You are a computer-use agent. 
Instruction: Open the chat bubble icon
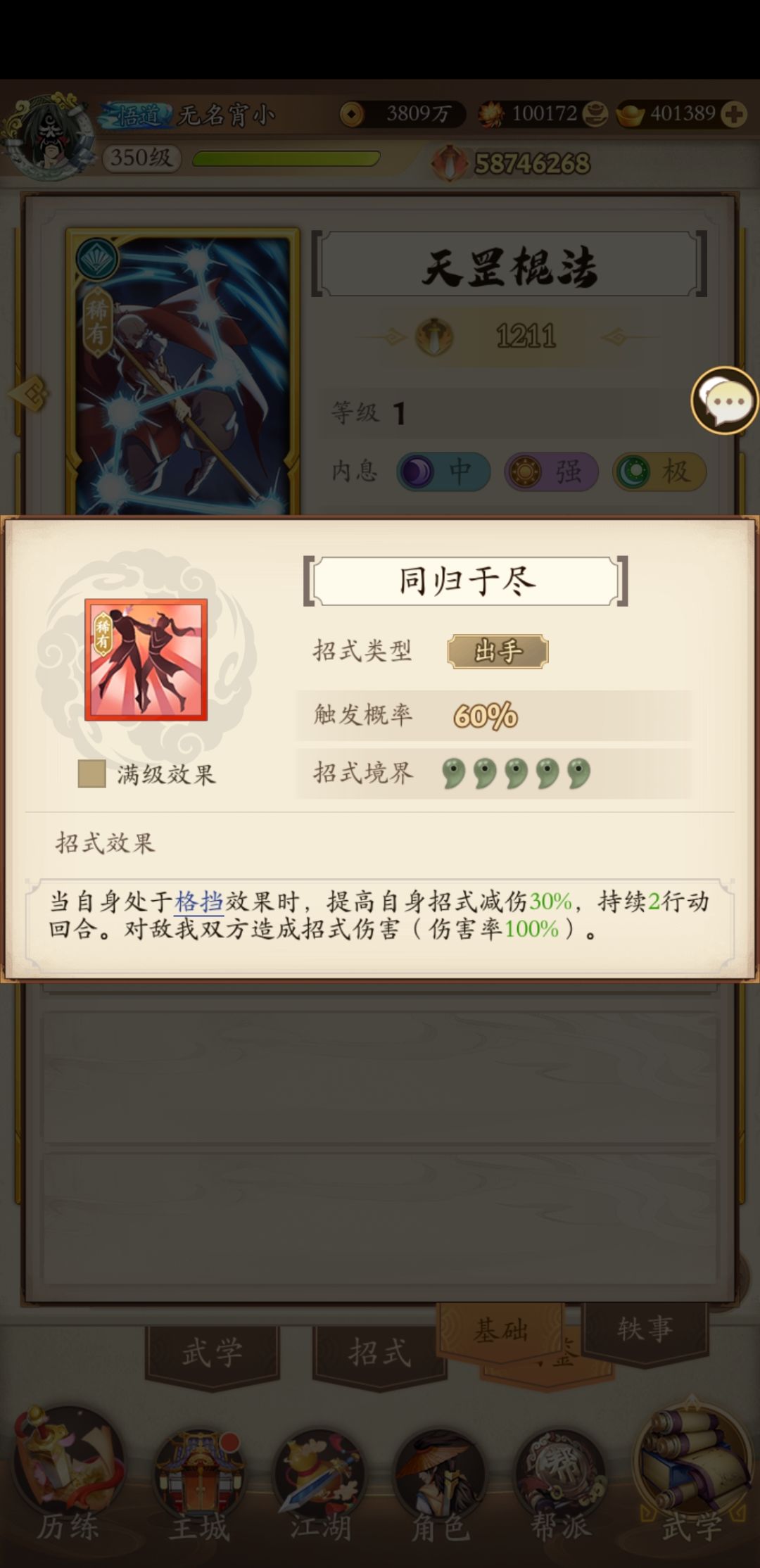724,400
